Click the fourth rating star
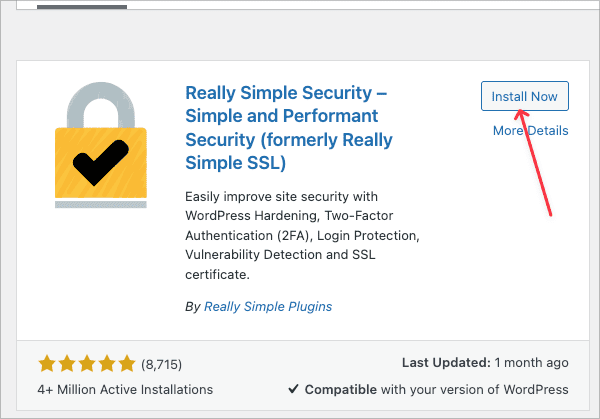Screen dimensions: 600x419 pos(106,364)
